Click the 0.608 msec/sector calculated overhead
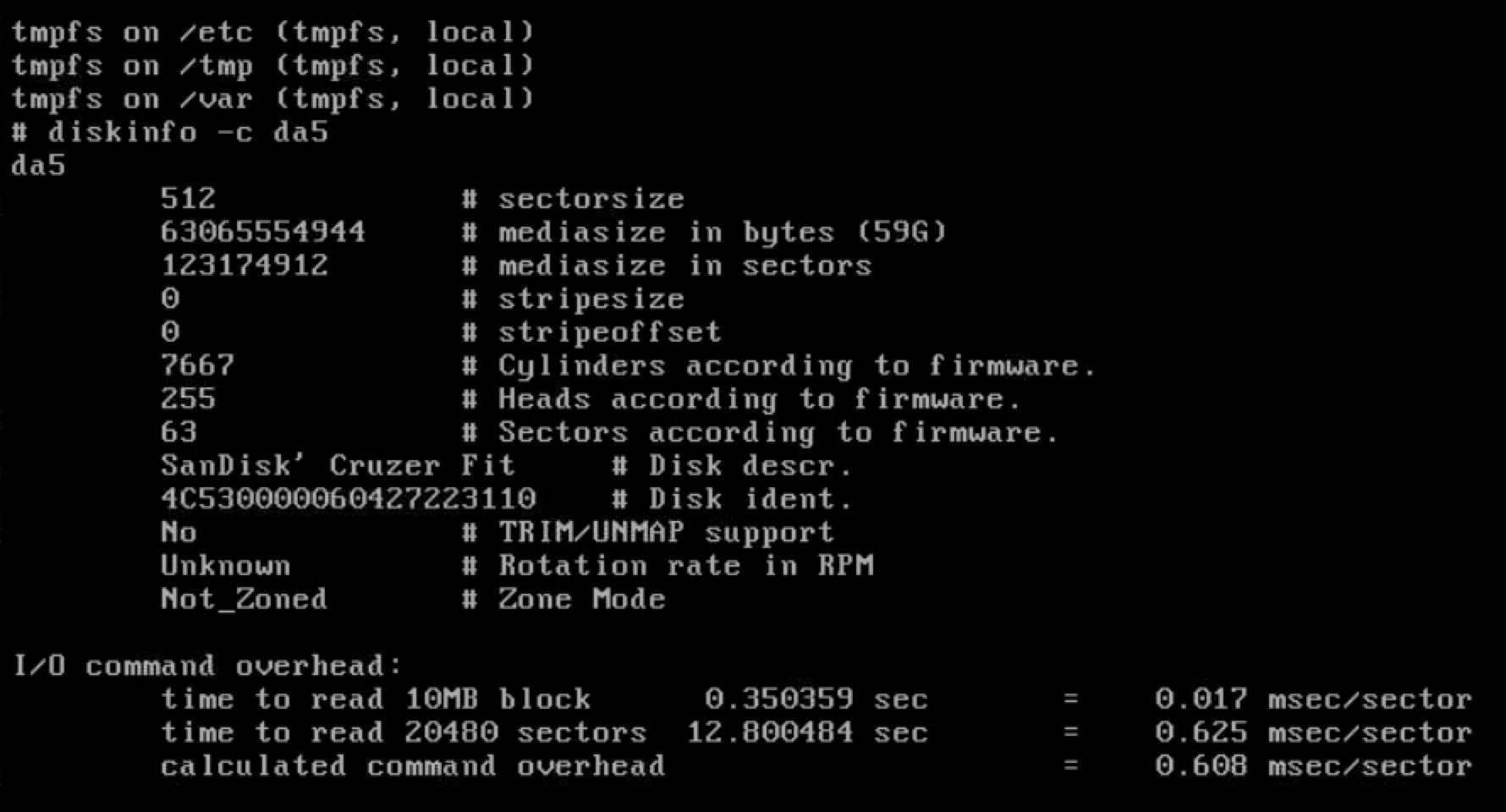 (x=1313, y=766)
